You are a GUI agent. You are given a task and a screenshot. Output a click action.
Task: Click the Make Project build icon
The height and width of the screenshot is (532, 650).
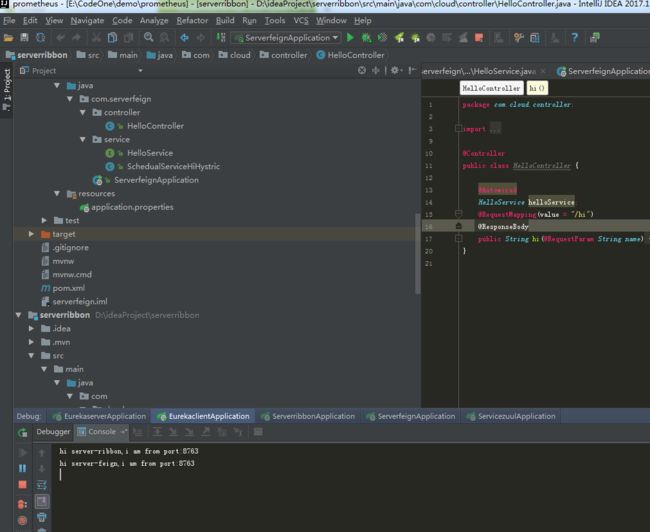(221, 38)
